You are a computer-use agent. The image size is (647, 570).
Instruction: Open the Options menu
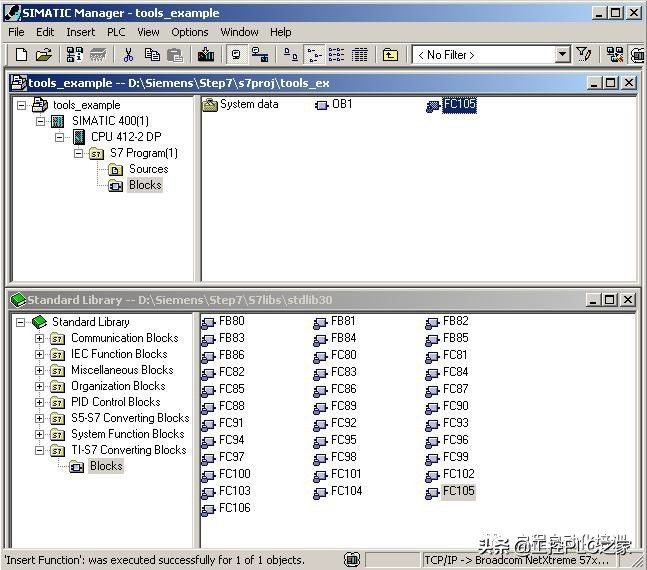(x=189, y=32)
